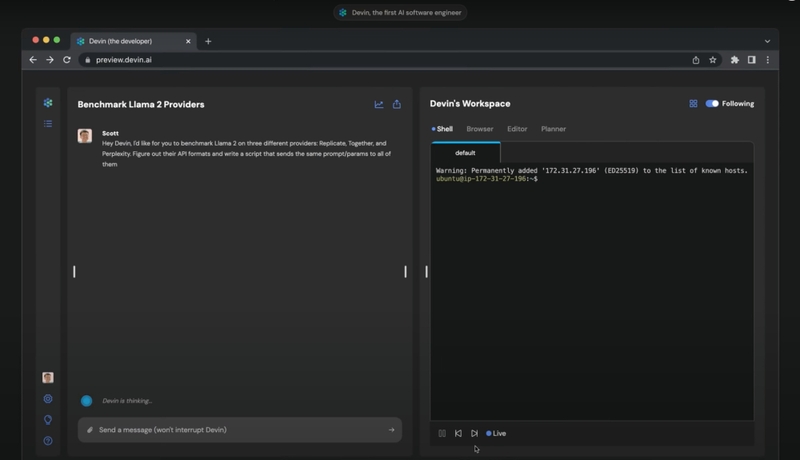Screen dimensions: 800x460
Task: Click the attachment paperclip icon
Action: pos(90,430)
